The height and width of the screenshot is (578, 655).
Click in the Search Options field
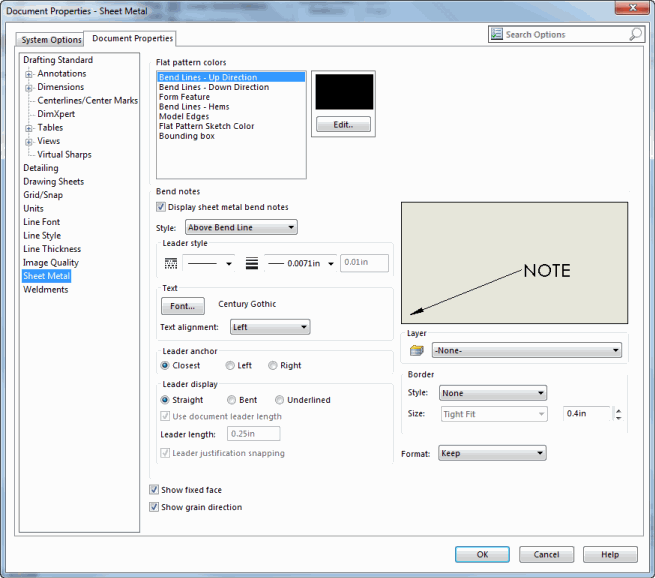pos(566,34)
